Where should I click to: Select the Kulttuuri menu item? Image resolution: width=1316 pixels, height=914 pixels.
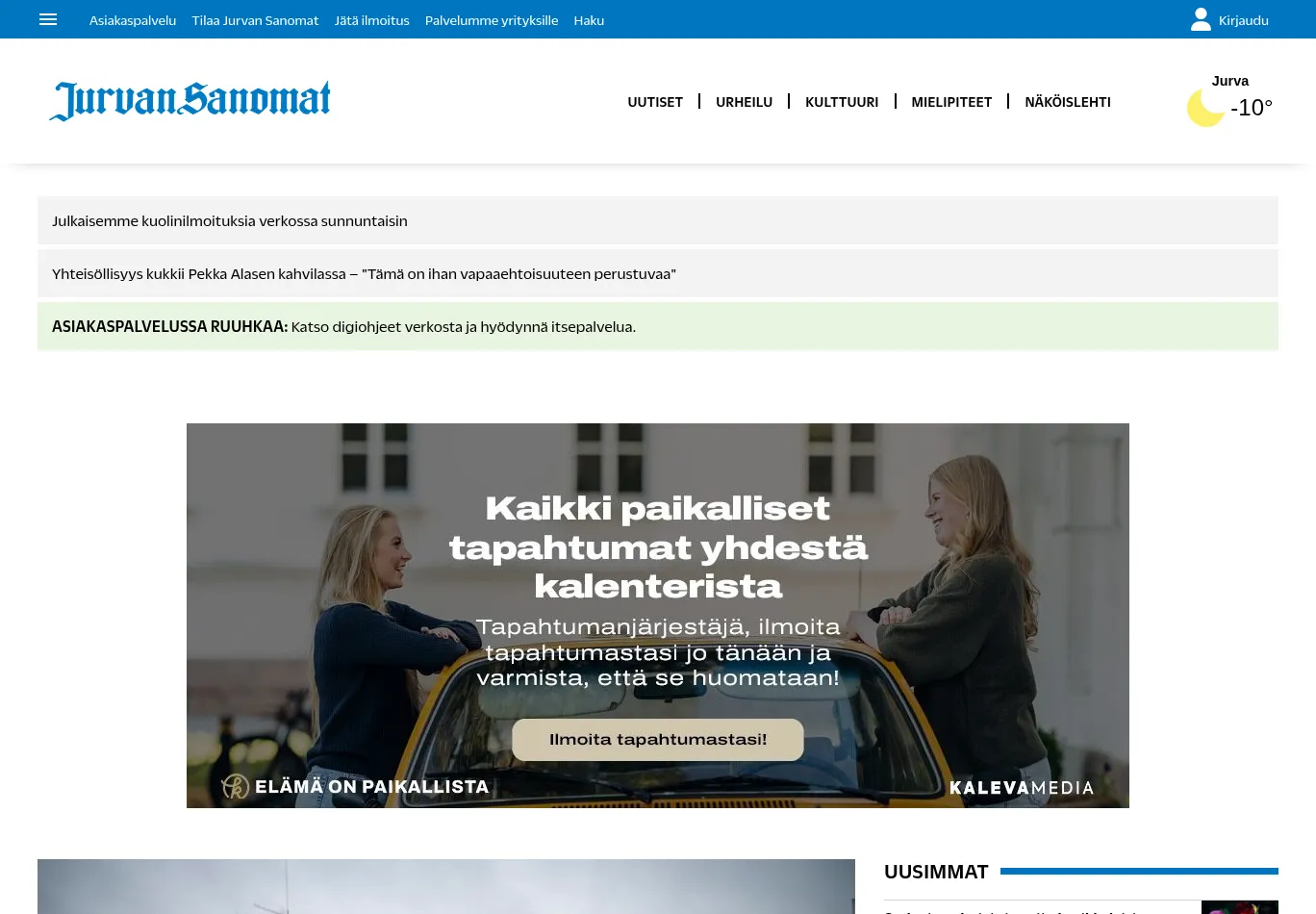[x=842, y=102]
